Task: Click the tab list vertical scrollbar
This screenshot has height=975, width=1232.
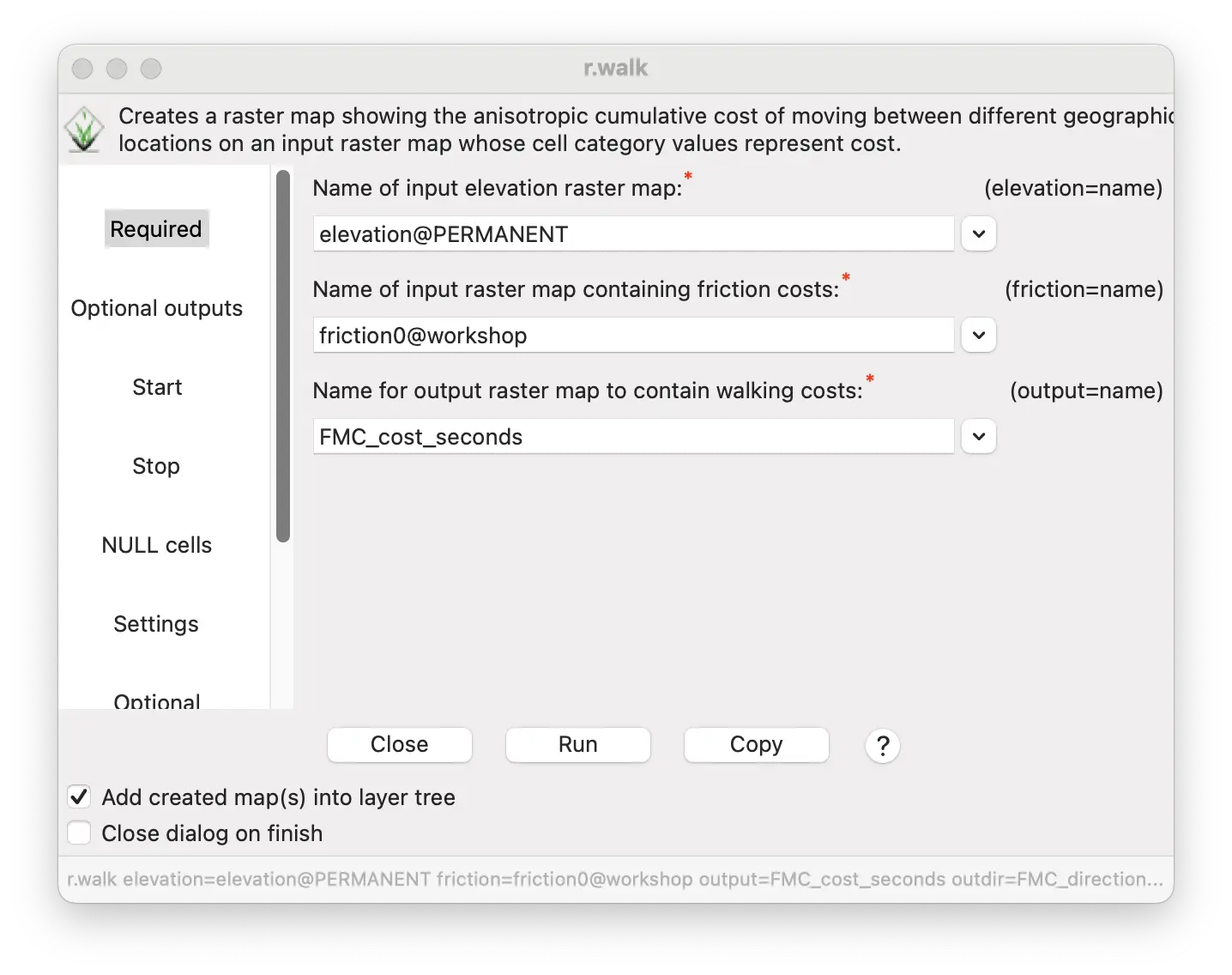Action: click(x=283, y=356)
